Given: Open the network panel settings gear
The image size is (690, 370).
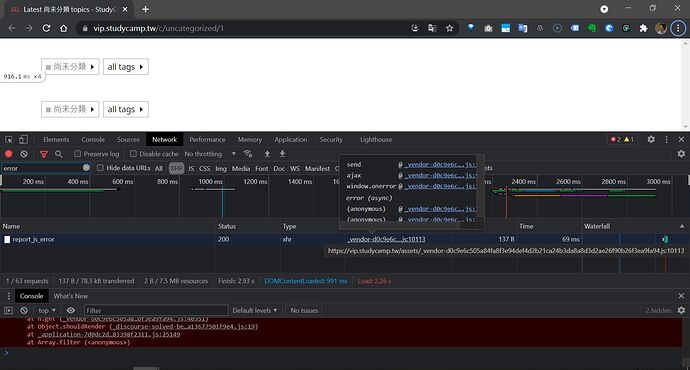Looking at the screenshot, I should 681,154.
